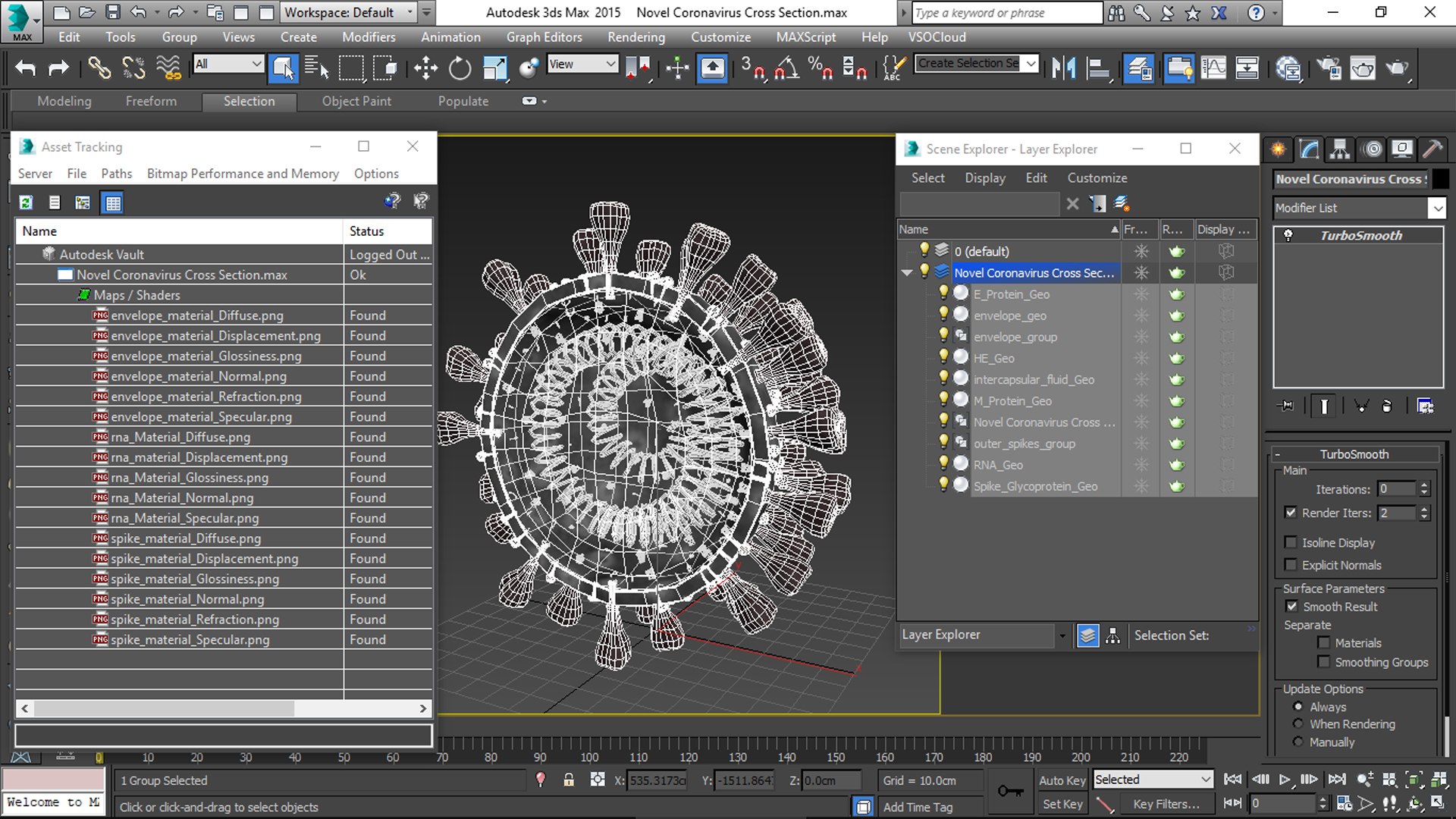
Task: Switch Asset Tracking to table view
Action: coord(113,202)
